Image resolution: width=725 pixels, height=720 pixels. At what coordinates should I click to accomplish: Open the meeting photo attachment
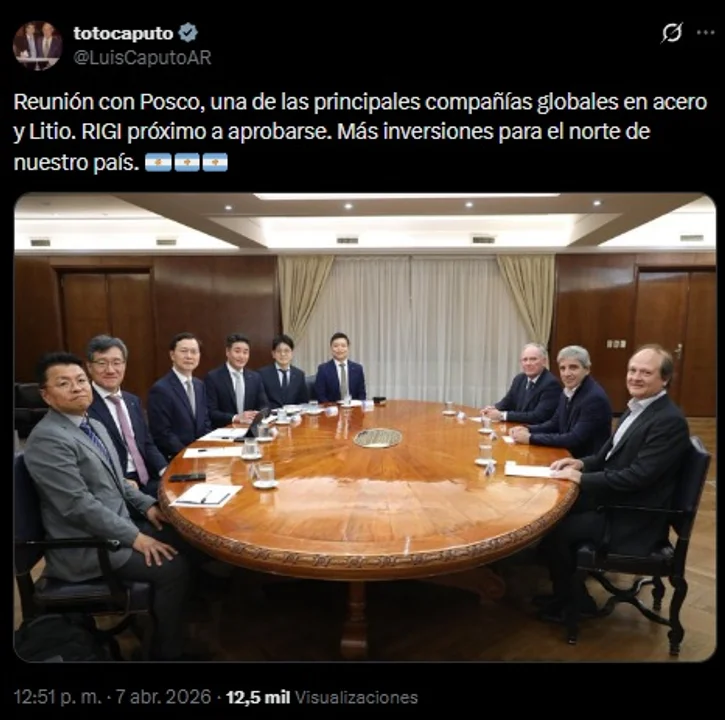[x=365, y=427]
